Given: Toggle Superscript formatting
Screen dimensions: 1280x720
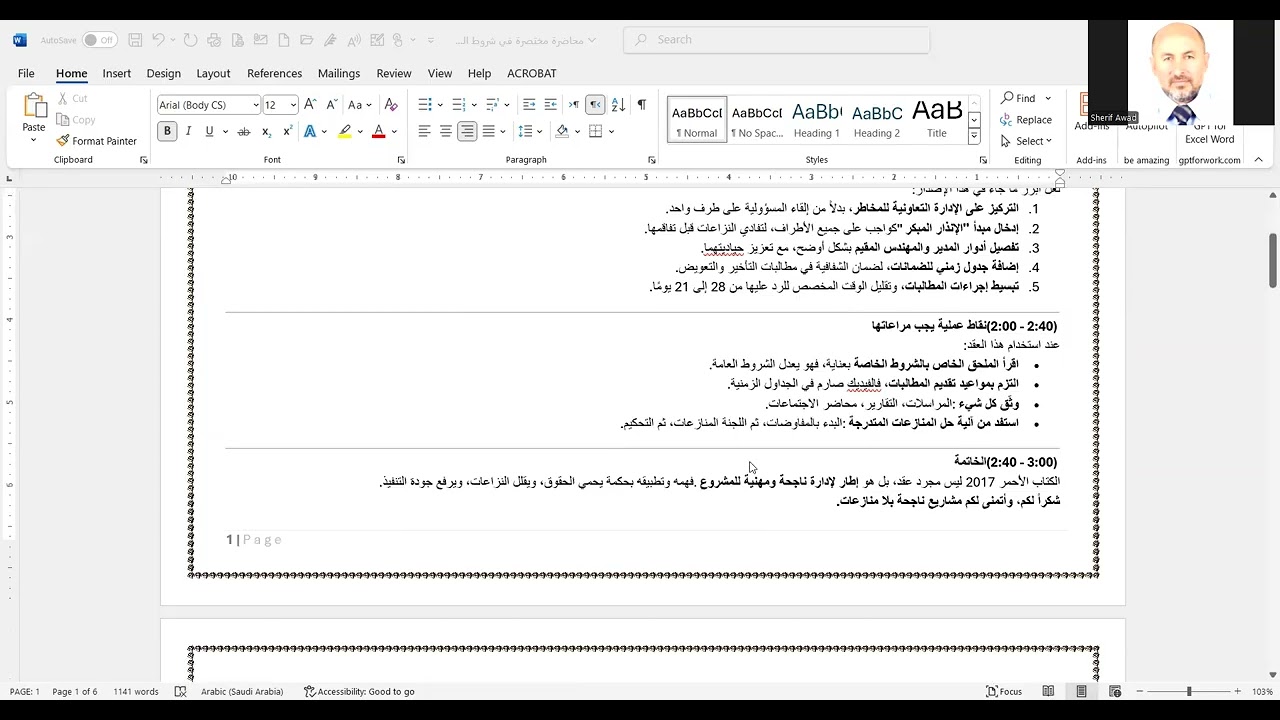Looking at the screenshot, I should [x=287, y=132].
